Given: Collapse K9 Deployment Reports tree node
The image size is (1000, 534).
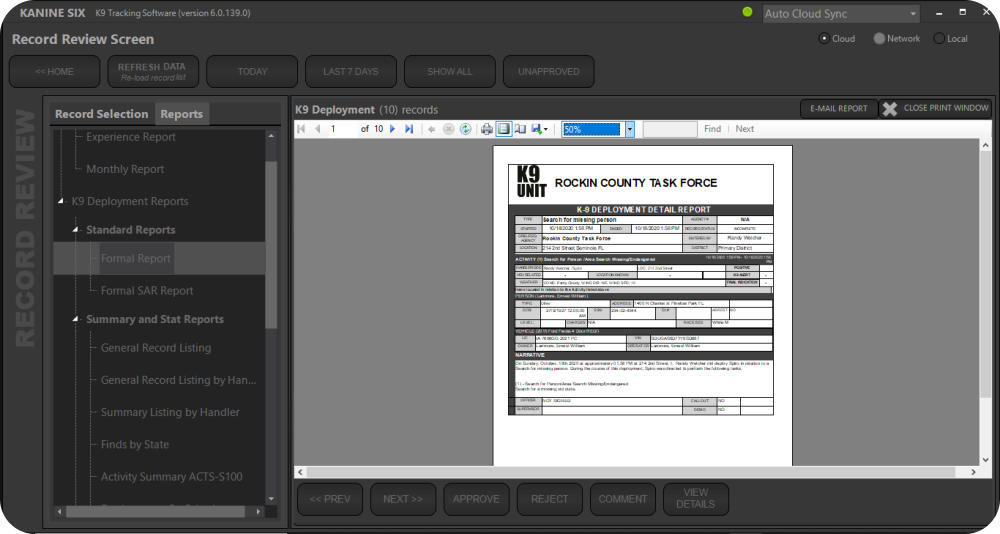Looking at the screenshot, I should 61,201.
